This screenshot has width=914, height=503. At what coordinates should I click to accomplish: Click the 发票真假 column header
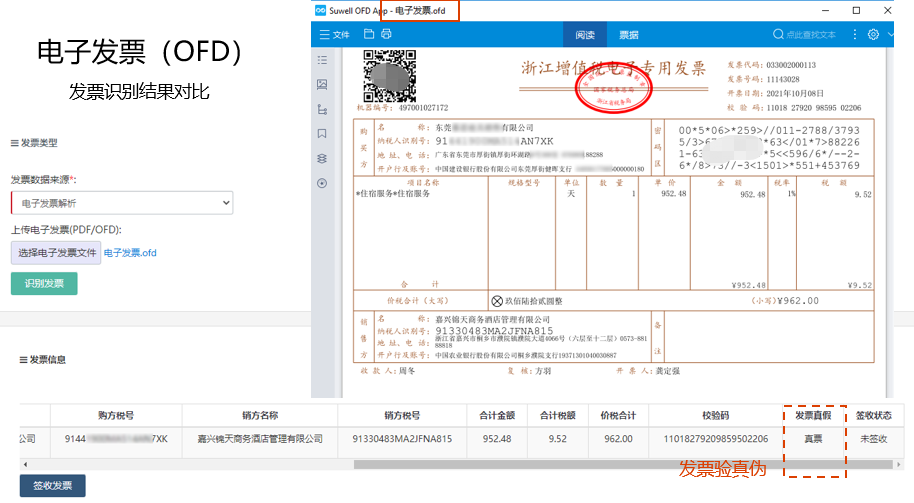point(813,415)
